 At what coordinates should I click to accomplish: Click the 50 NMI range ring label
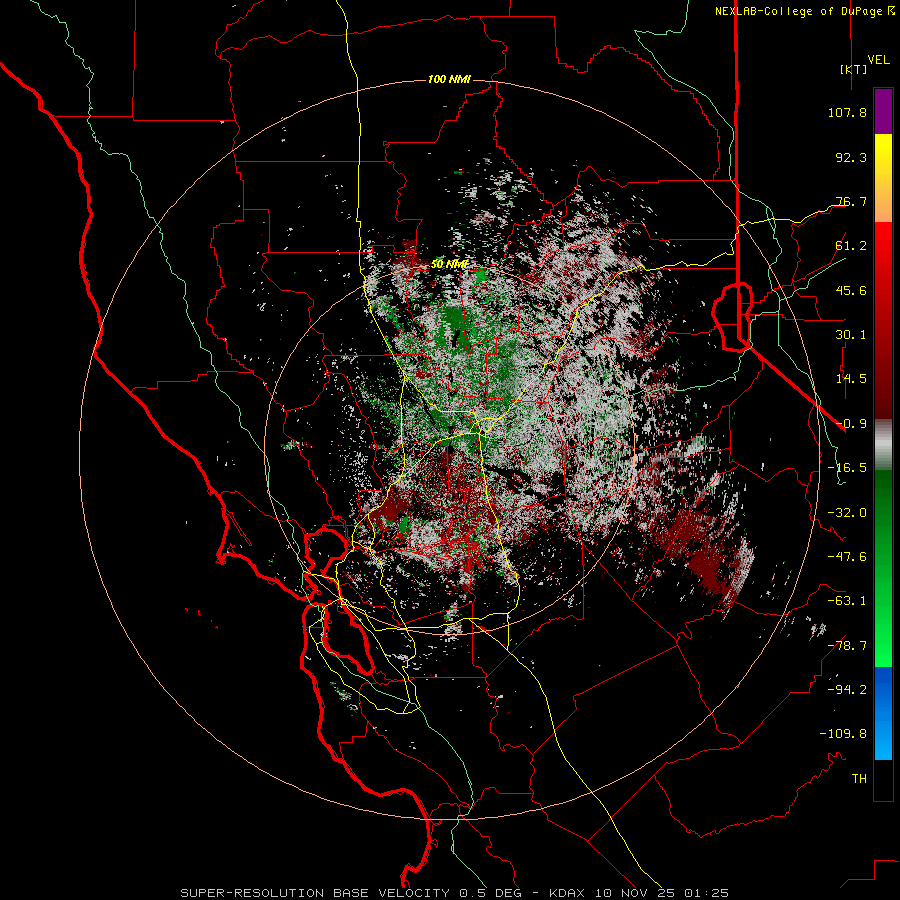click(x=449, y=264)
